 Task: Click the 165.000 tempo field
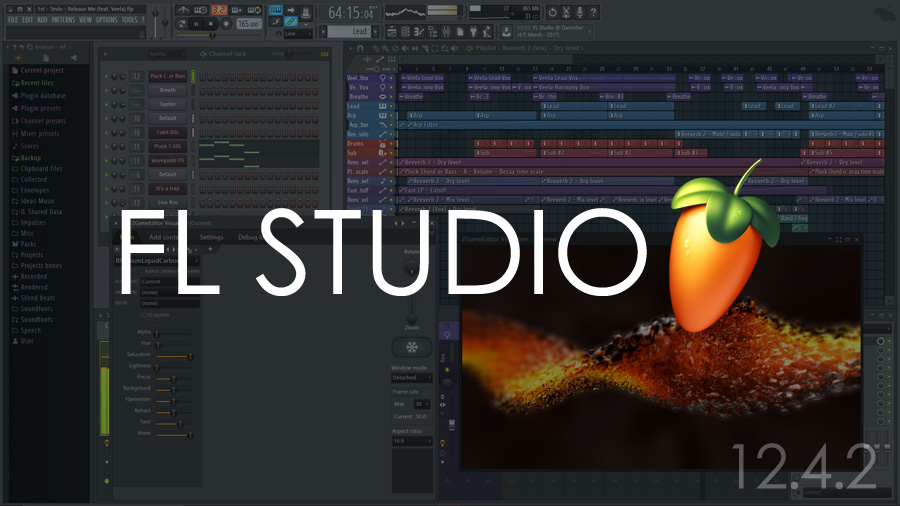coord(250,24)
